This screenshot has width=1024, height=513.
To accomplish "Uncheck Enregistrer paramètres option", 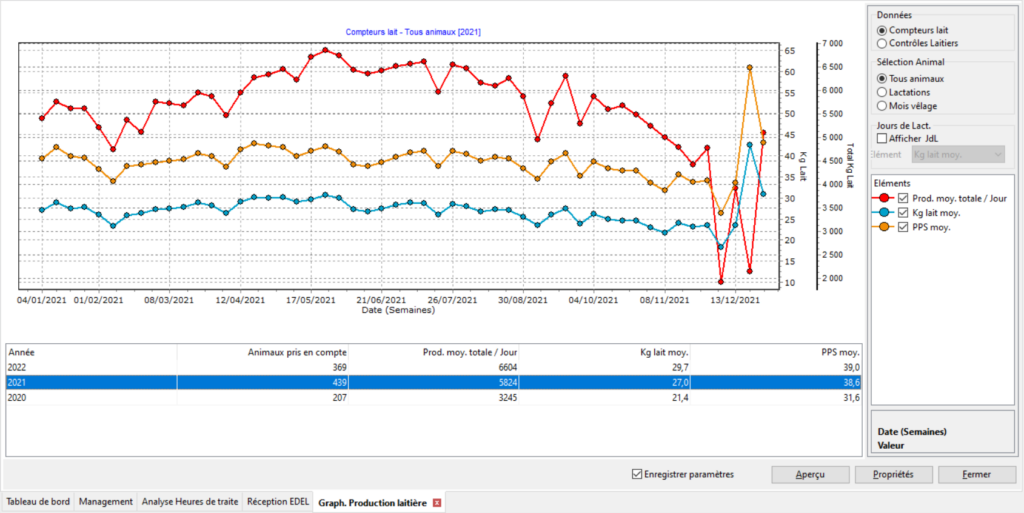I will [x=638, y=474].
